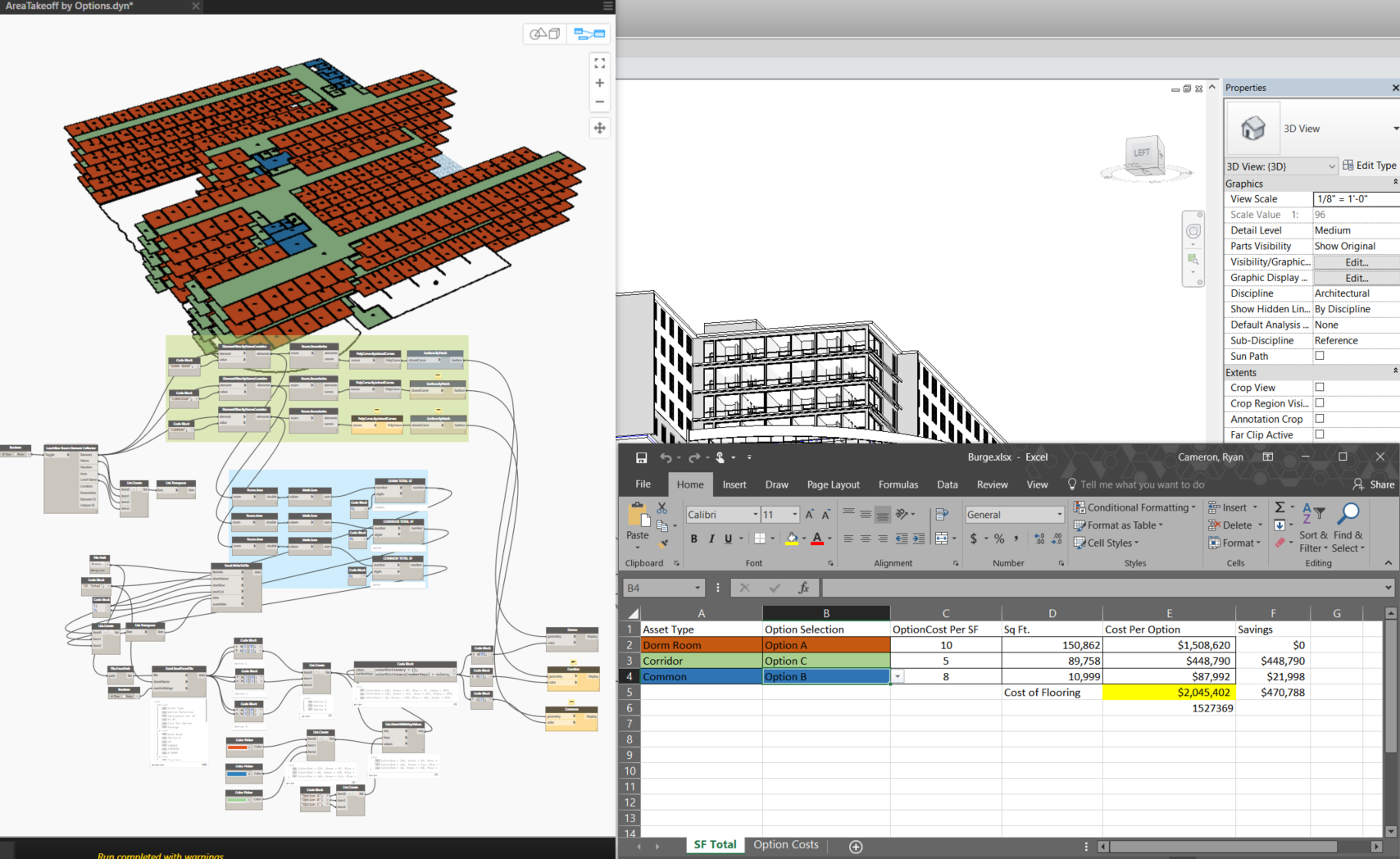1400x859 pixels.
Task: Zoom out on the Dynamo canvas
Action: click(x=600, y=102)
